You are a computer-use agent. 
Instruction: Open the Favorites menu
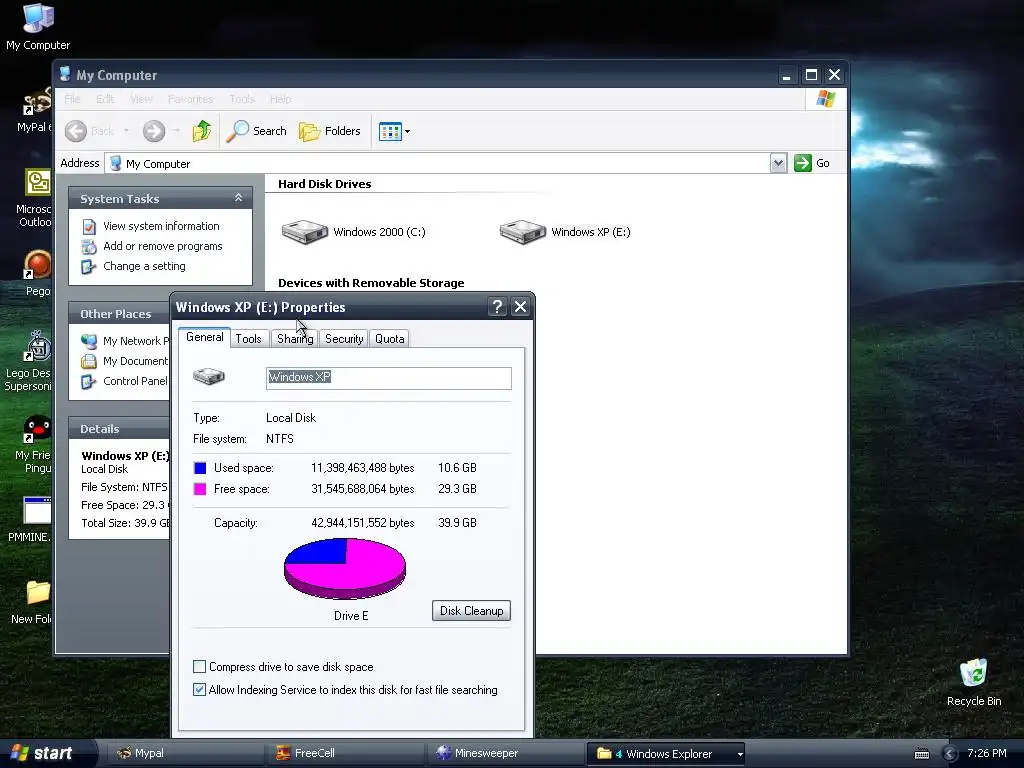coord(191,99)
